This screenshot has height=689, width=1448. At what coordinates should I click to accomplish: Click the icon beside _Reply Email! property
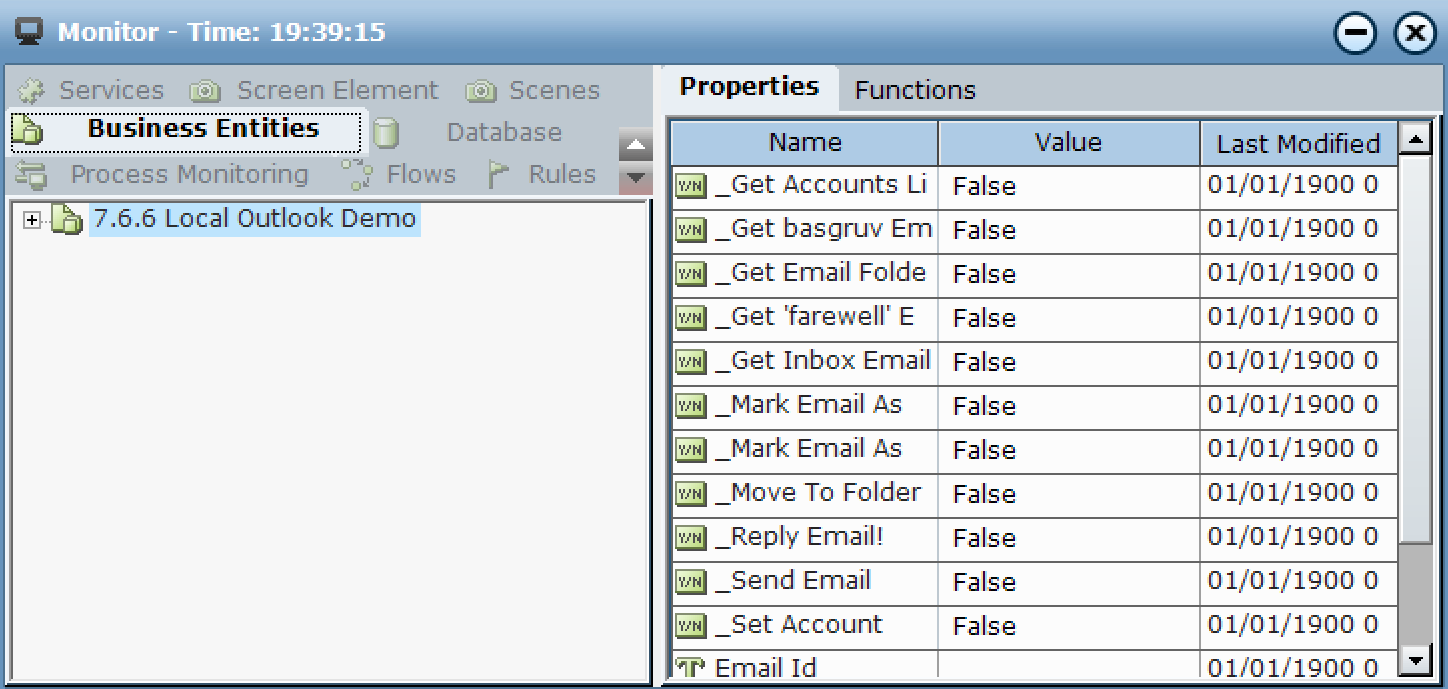pyautogui.click(x=690, y=538)
